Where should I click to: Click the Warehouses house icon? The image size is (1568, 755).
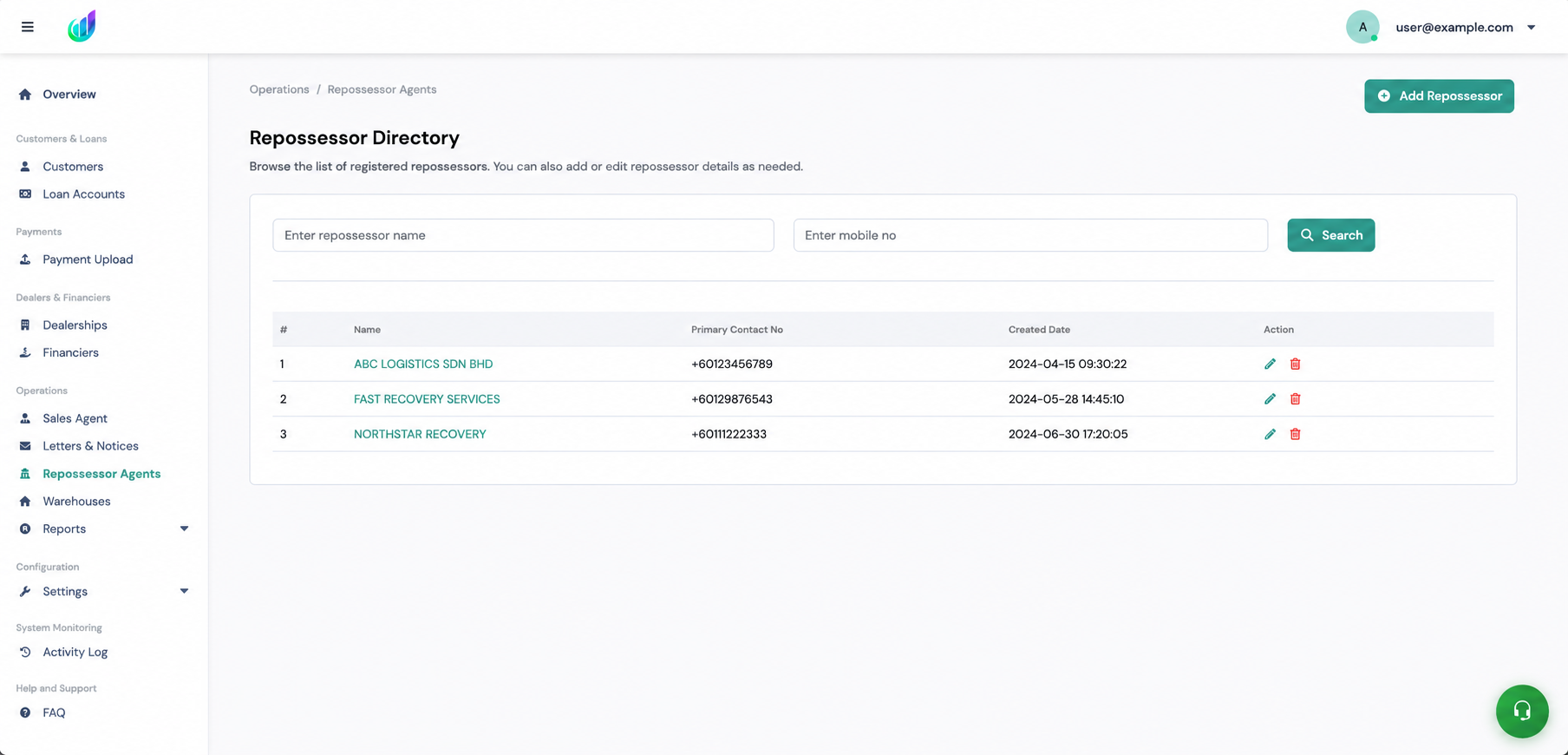pyautogui.click(x=25, y=502)
